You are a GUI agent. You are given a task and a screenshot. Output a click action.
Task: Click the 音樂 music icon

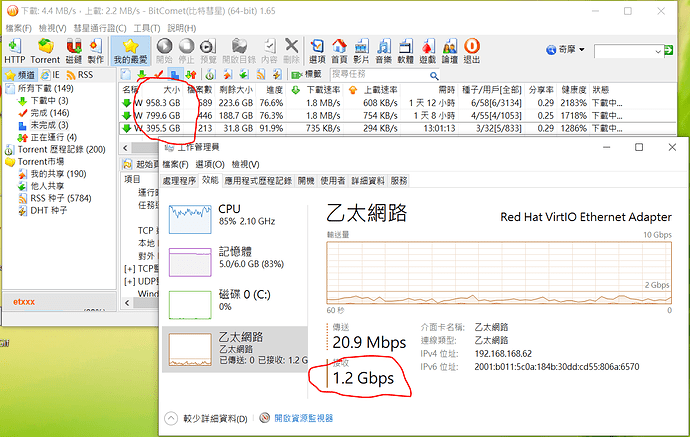(x=384, y=51)
